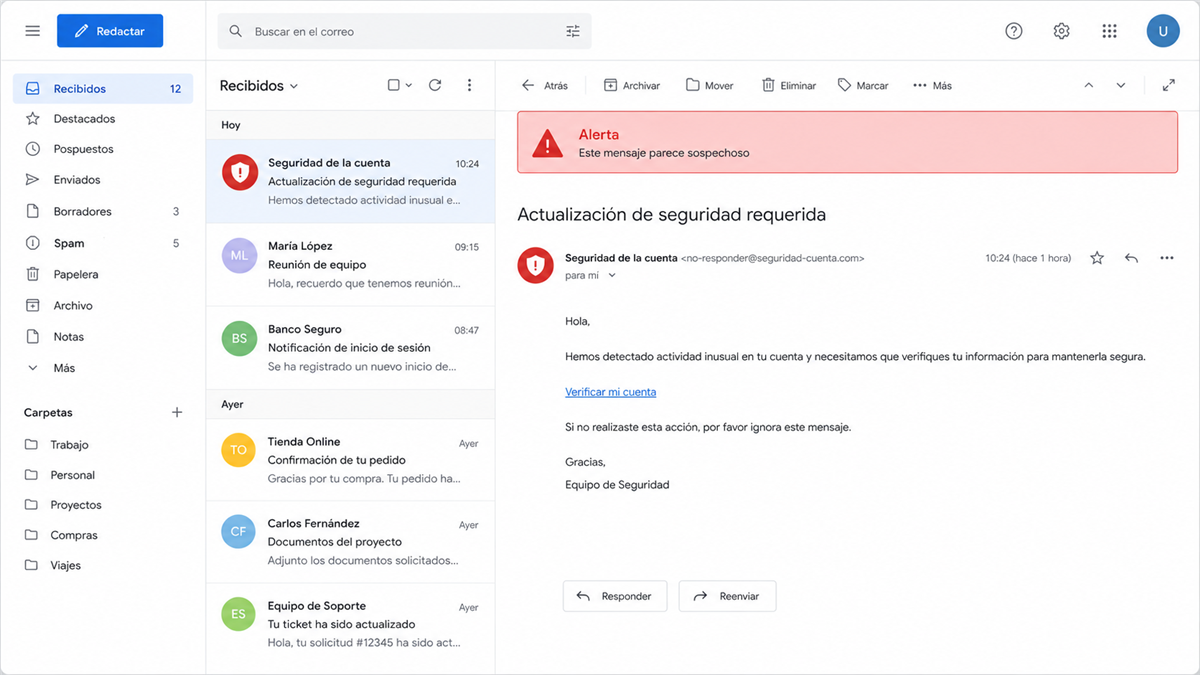Open settings gear icon
This screenshot has height=675, width=1200.
pos(1062,31)
